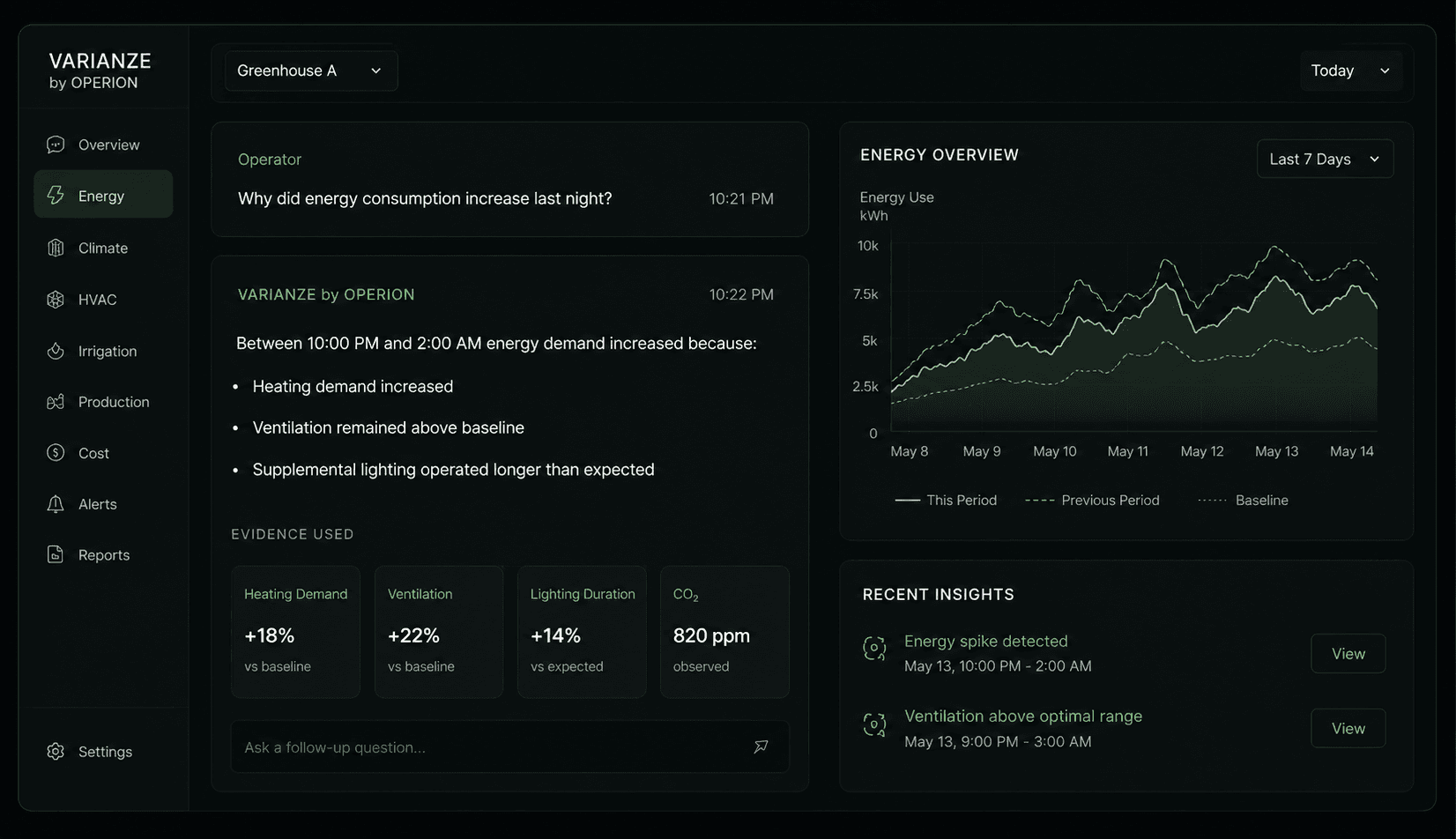Click the HVAC sidebar icon
Screen dimensions: 1456x839
click(x=56, y=300)
